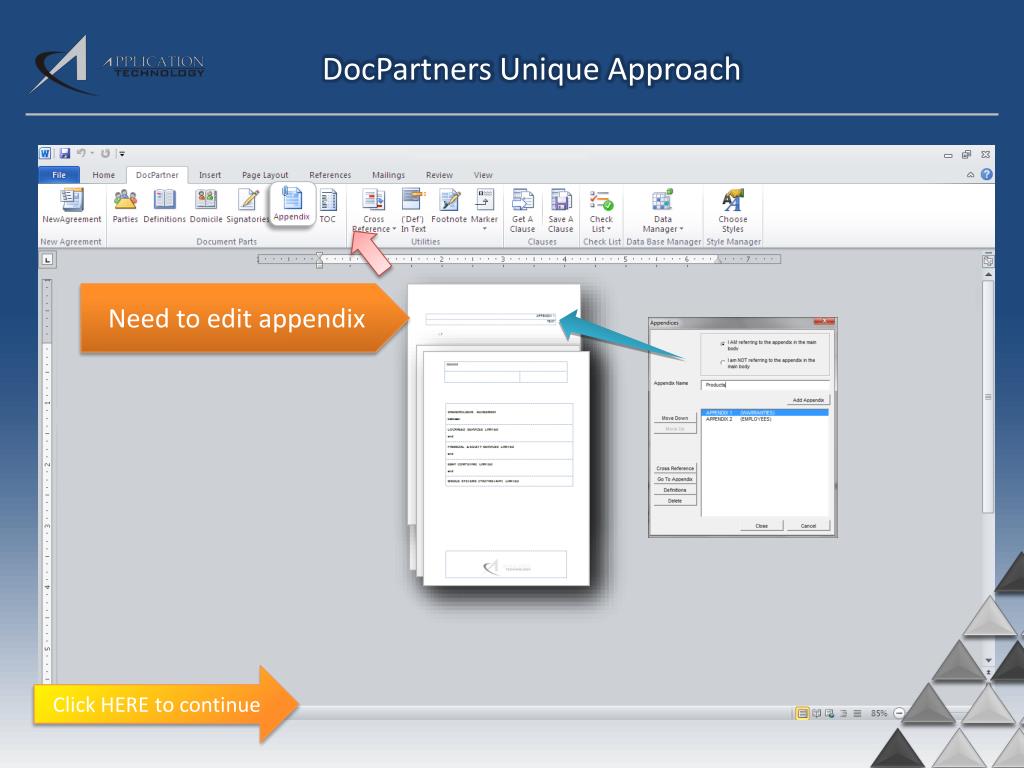
Task: Switch to Web Layout view icon
Action: click(829, 713)
